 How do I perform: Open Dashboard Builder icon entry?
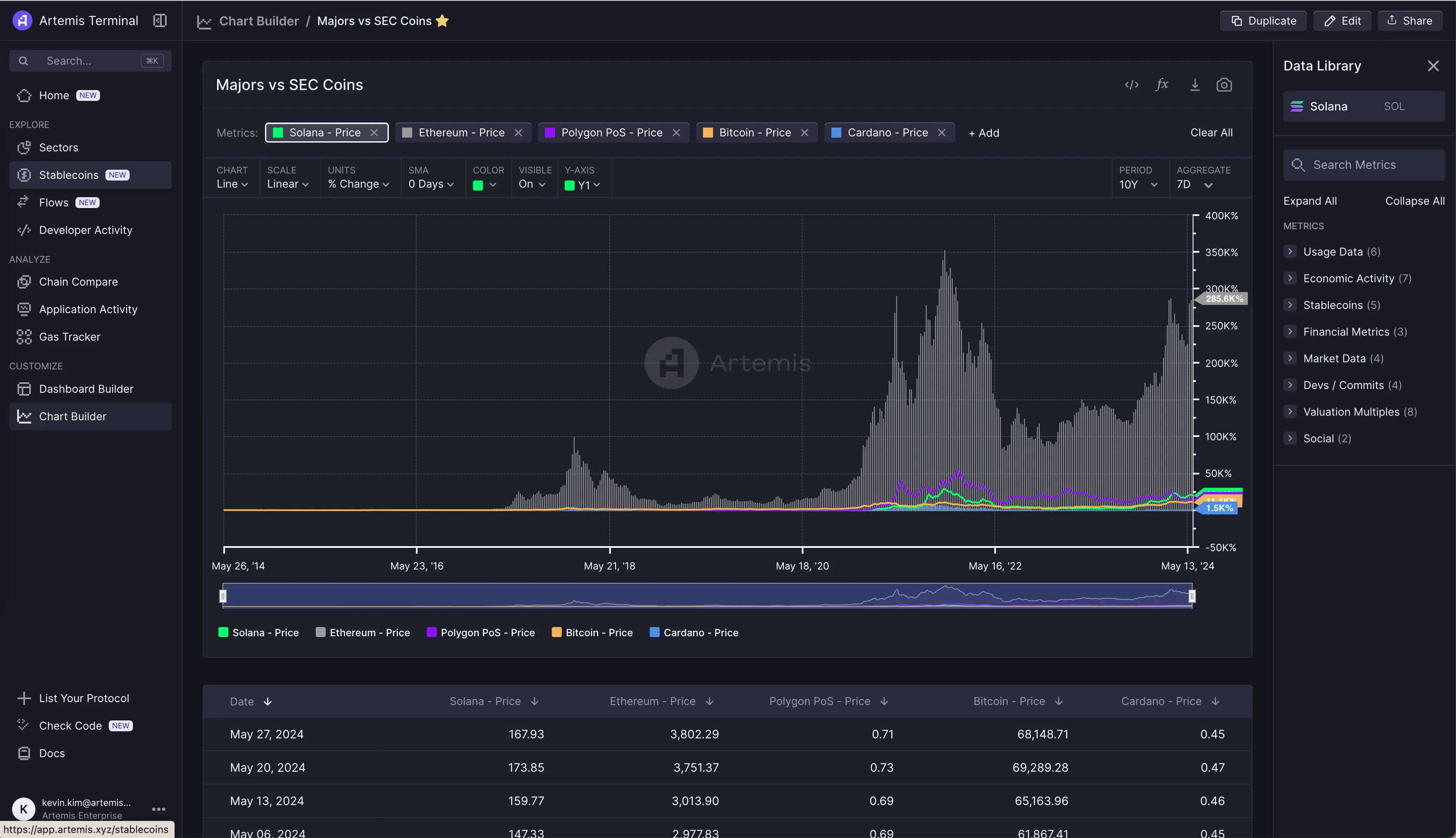(x=24, y=389)
